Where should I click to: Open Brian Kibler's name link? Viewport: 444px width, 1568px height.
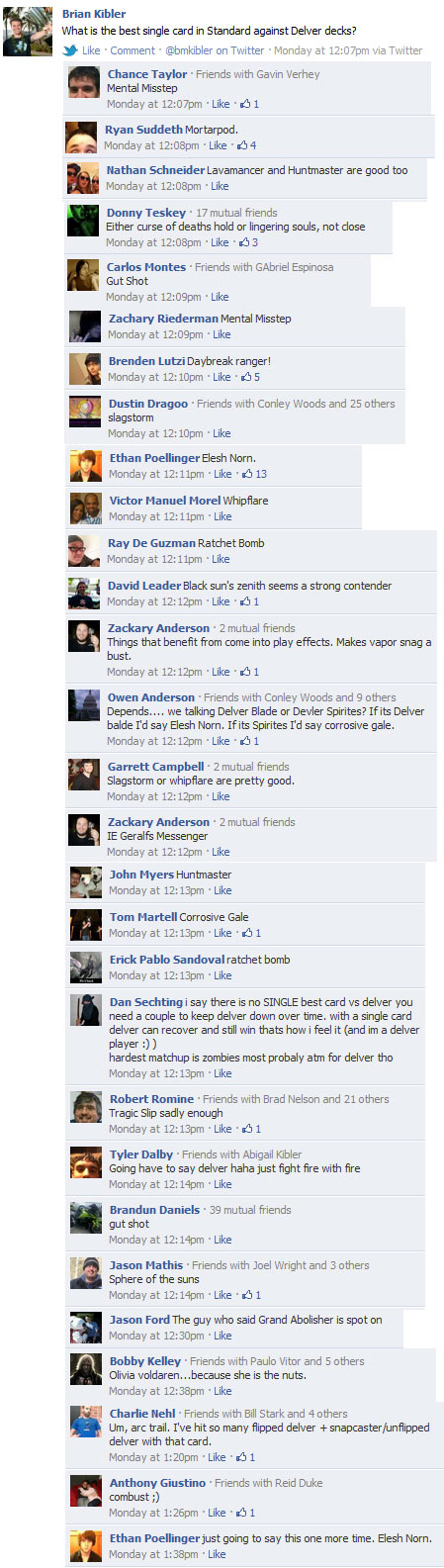coord(94,14)
